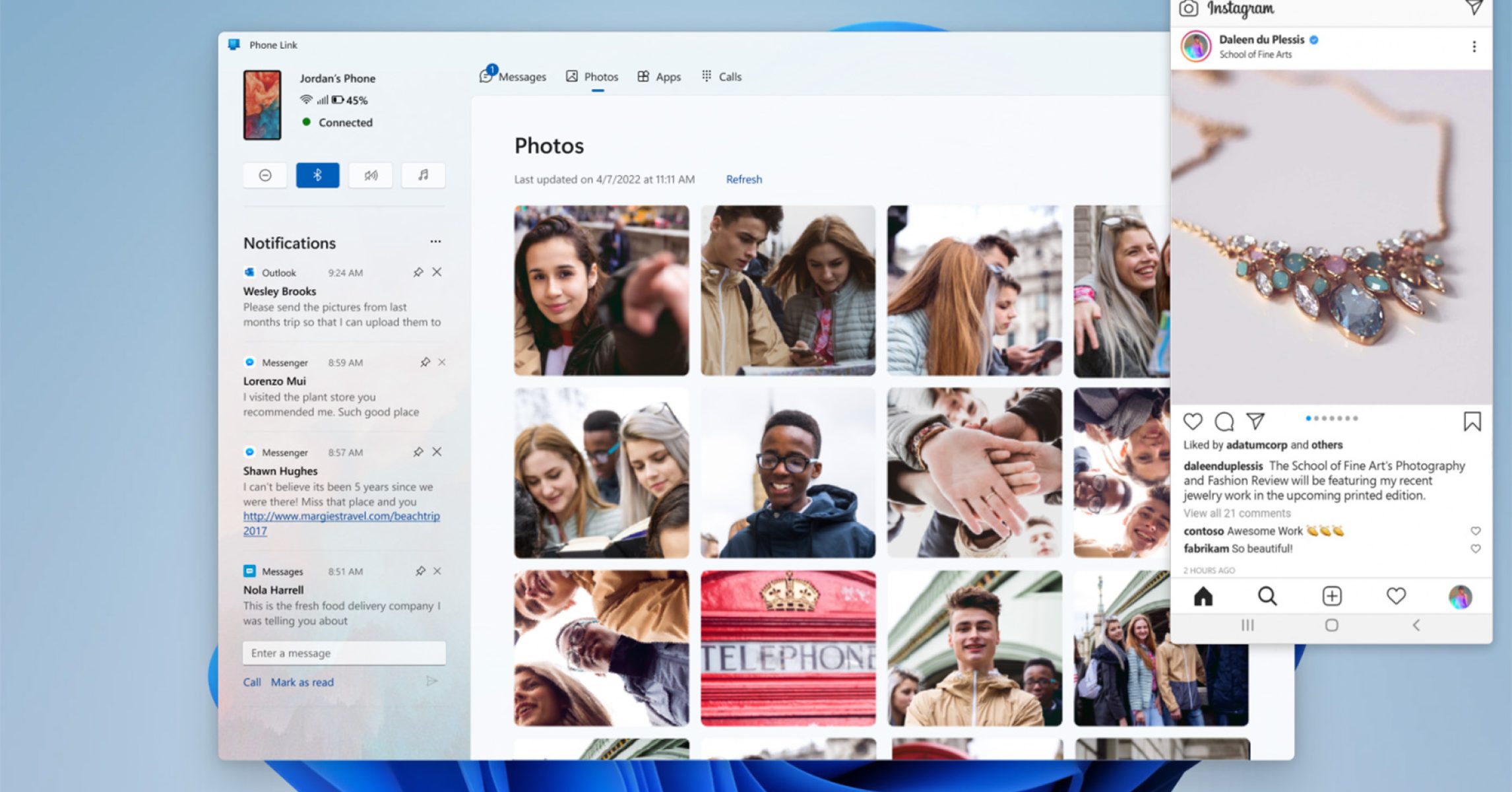This screenshot has height=792, width=1512.
Task: Dismiss the Shawn Hughes Messenger notification
Action: click(x=437, y=452)
